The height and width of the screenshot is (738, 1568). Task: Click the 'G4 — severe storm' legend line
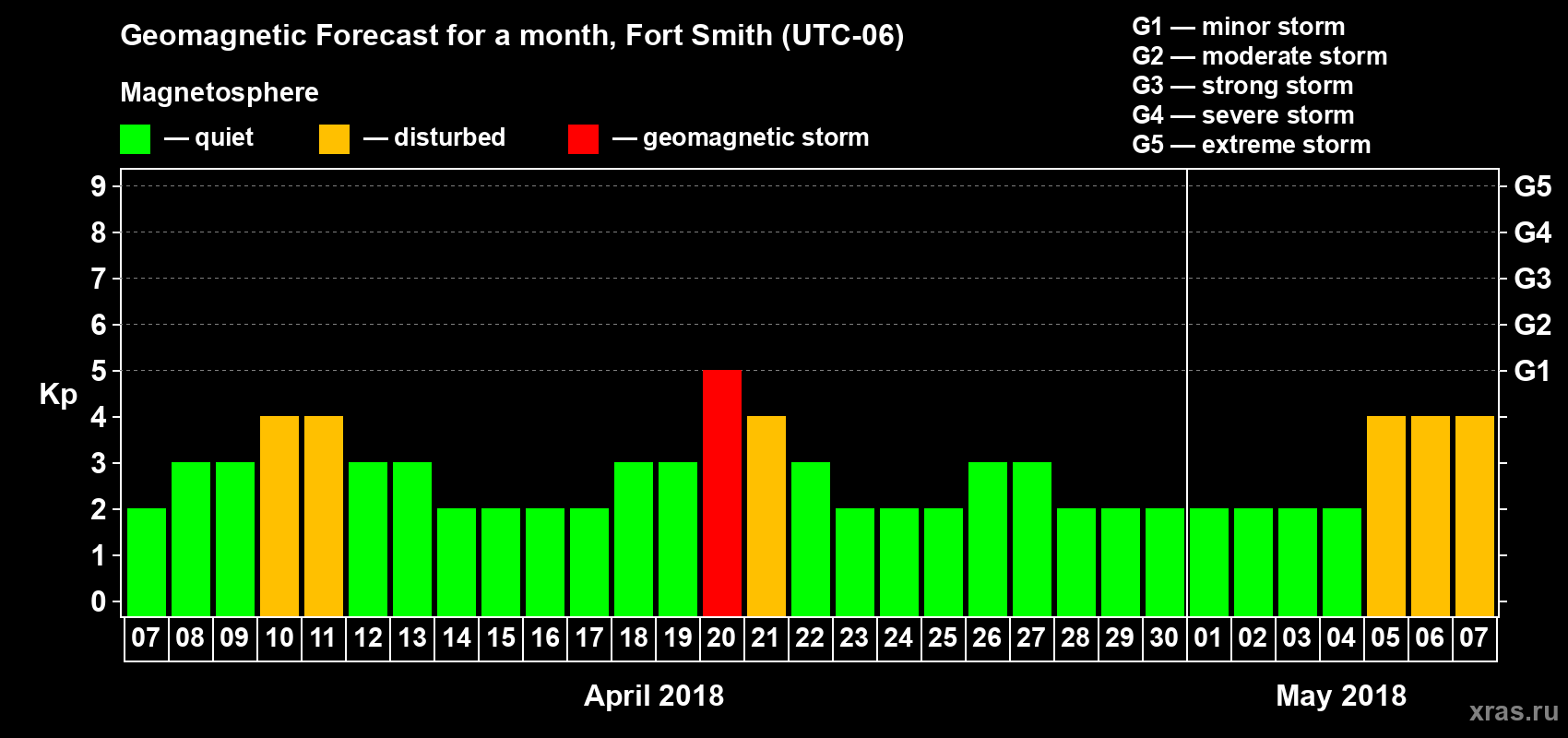click(1243, 115)
